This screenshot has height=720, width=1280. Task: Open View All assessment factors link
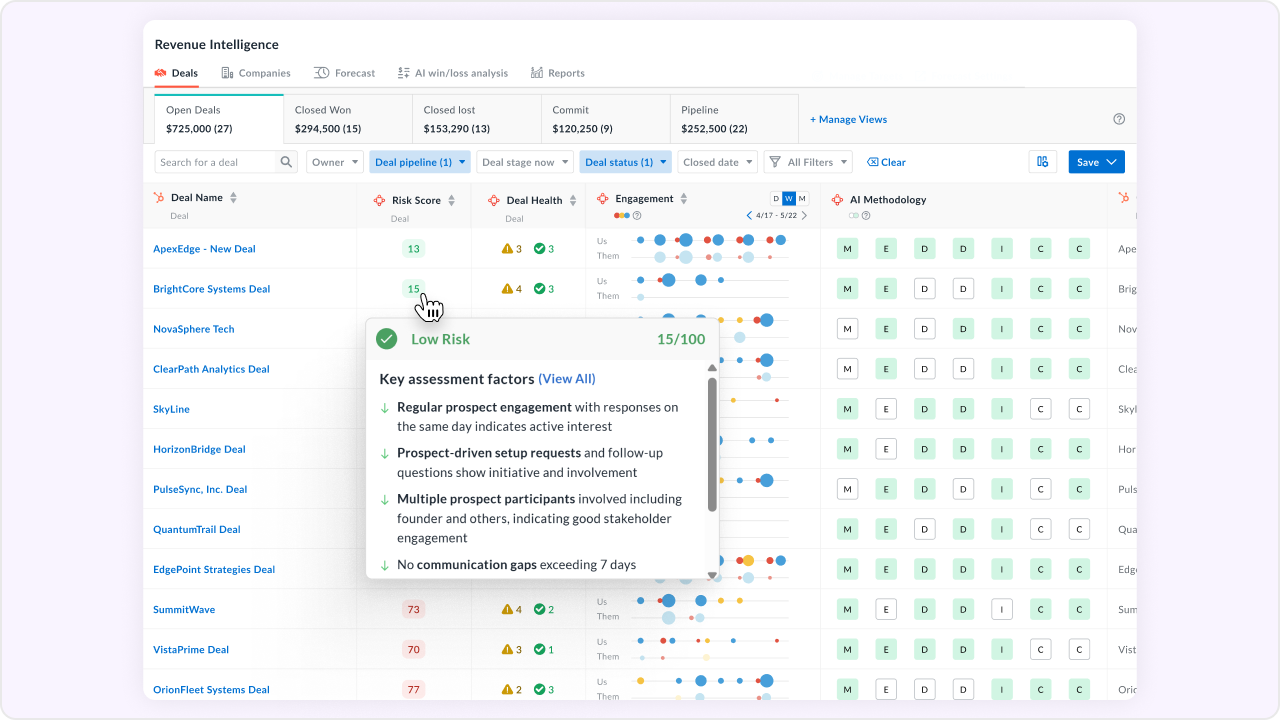click(x=567, y=379)
